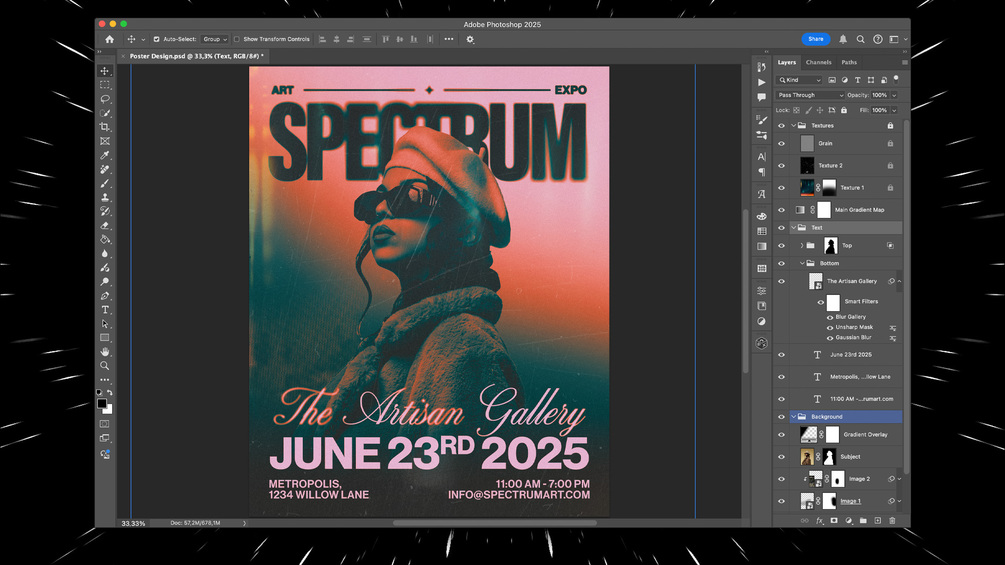Select the Spot Healing Brush tool

point(104,169)
